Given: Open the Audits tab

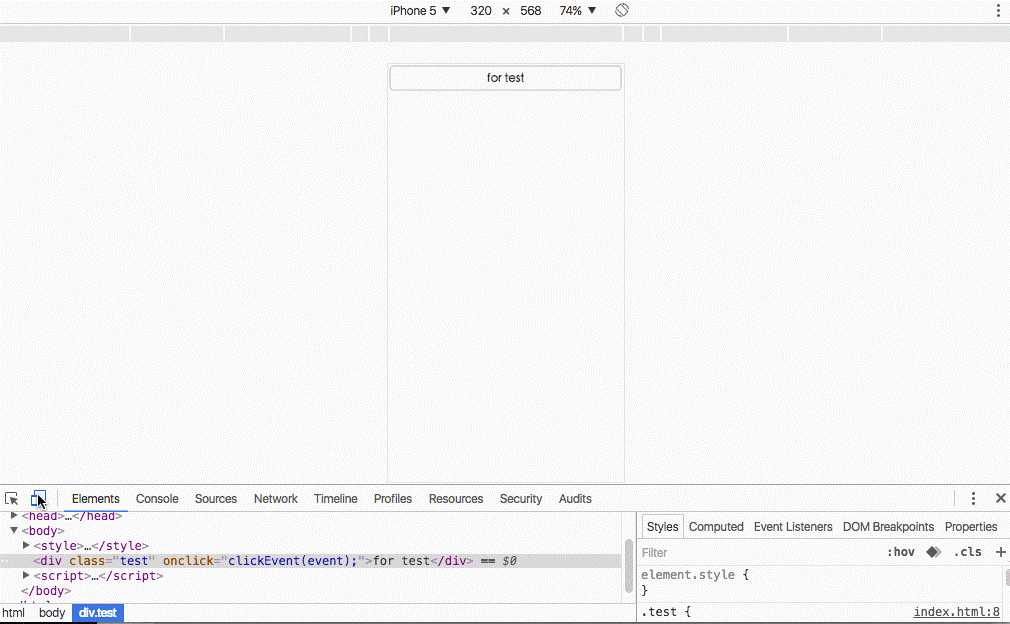Looking at the screenshot, I should coord(575,498).
